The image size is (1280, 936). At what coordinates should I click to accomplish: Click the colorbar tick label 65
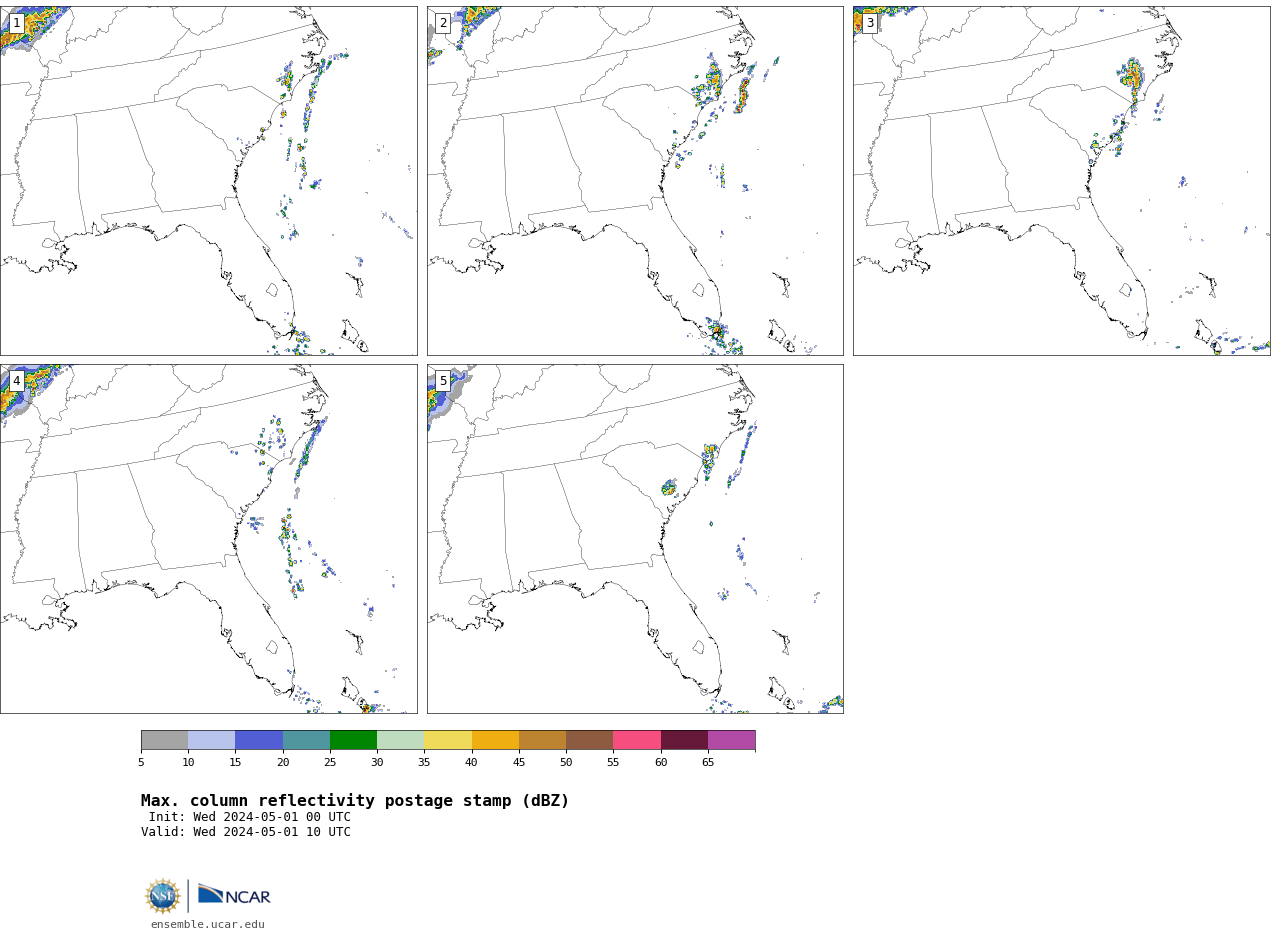click(708, 763)
